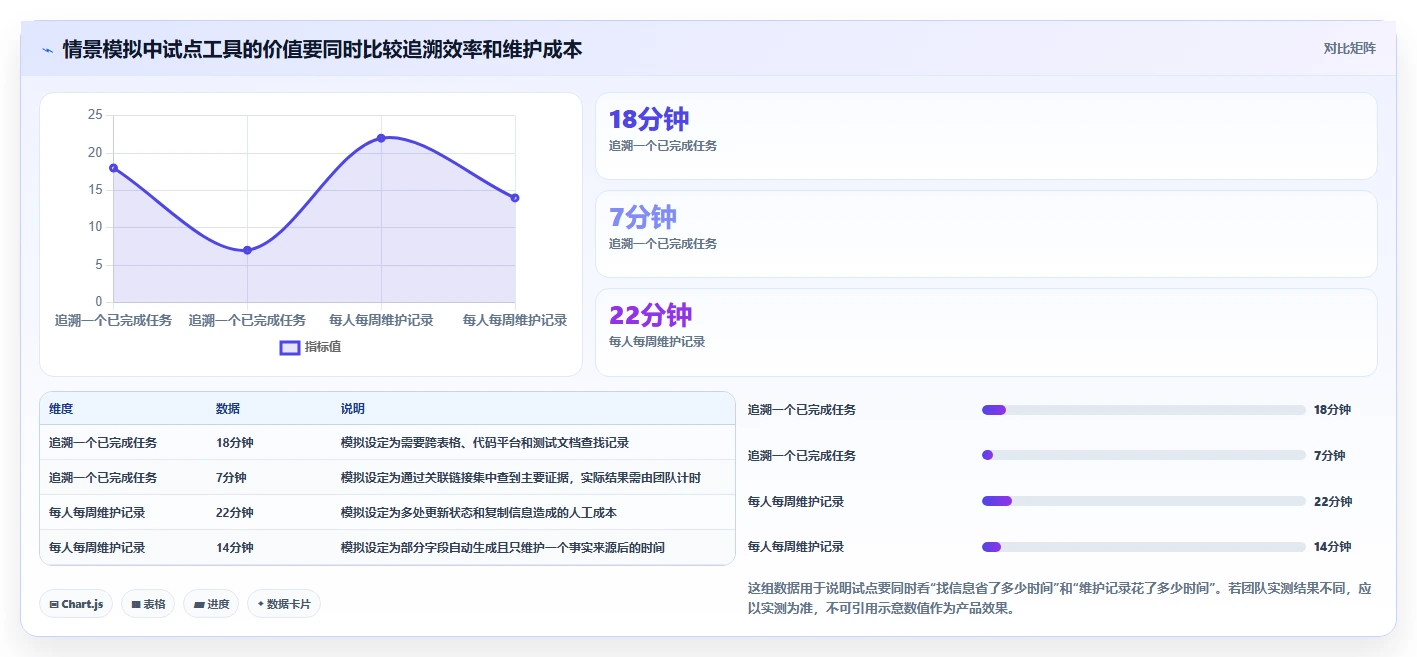Image resolution: width=1417 pixels, height=657 pixels.
Task: Click the progress bar valued 14分钟
Action: 1144,547
